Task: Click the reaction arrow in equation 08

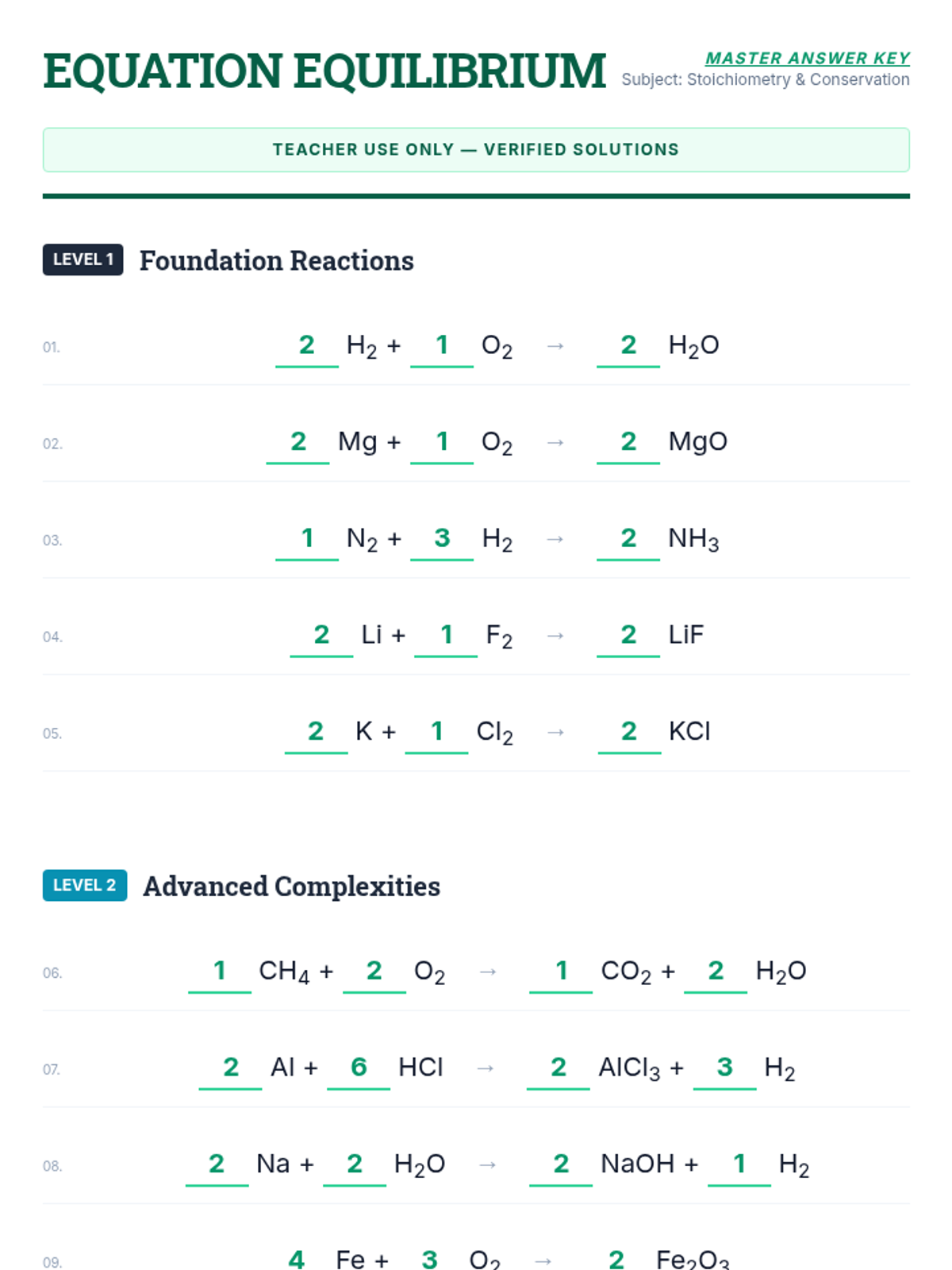Action: [x=488, y=1164]
